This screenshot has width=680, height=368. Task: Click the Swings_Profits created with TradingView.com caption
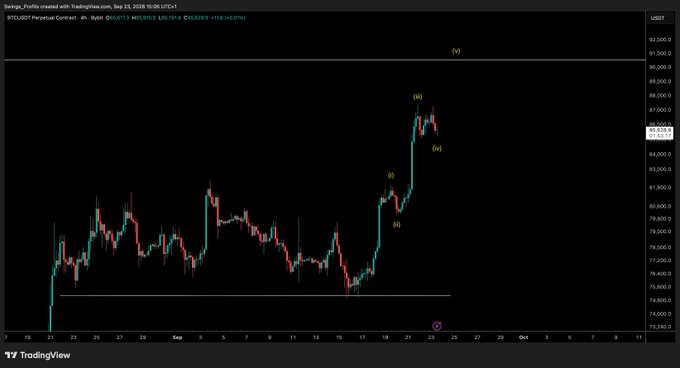pyautogui.click(x=90, y=7)
